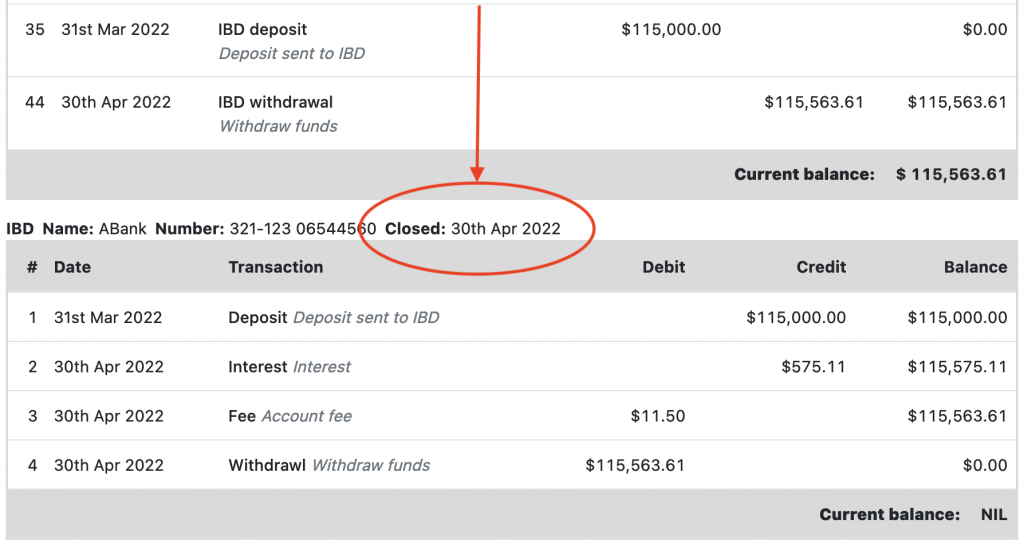The width and height of the screenshot is (1024, 547).
Task: Select the IBD withdrawal transaction title
Action: (x=276, y=102)
